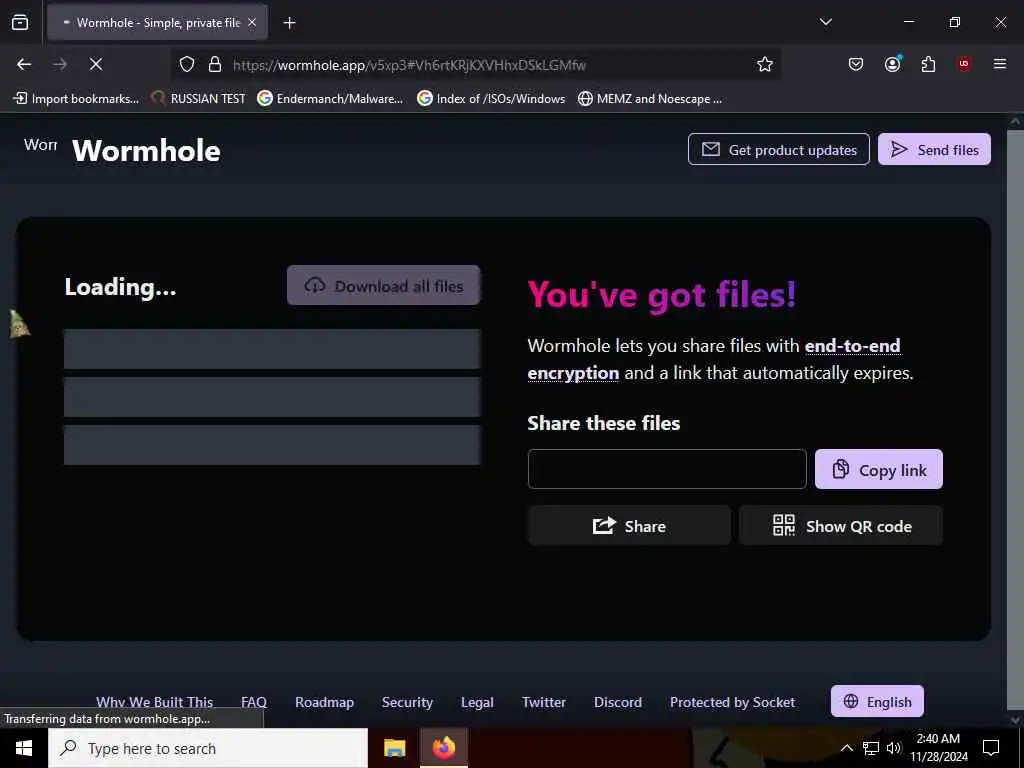Open FAQ footer link
Viewport: 1024px width, 768px height.
253,702
